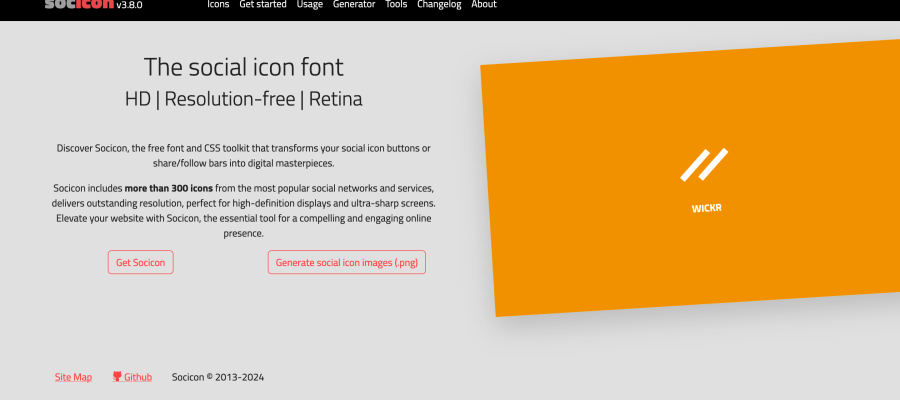
Task: Click the WICKR label on orange card
Action: (x=707, y=208)
